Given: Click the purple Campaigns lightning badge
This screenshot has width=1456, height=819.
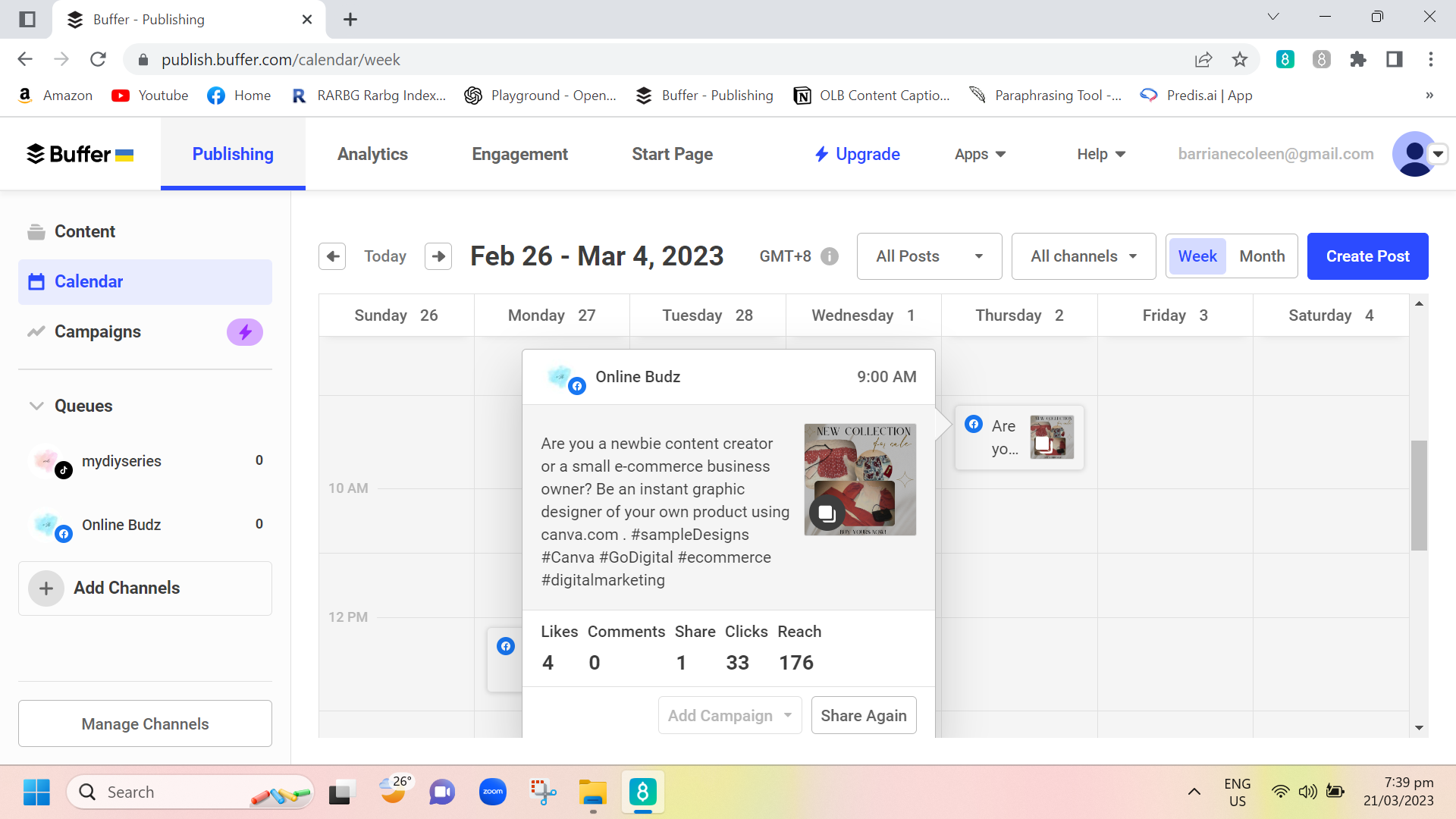Looking at the screenshot, I should click(x=245, y=332).
